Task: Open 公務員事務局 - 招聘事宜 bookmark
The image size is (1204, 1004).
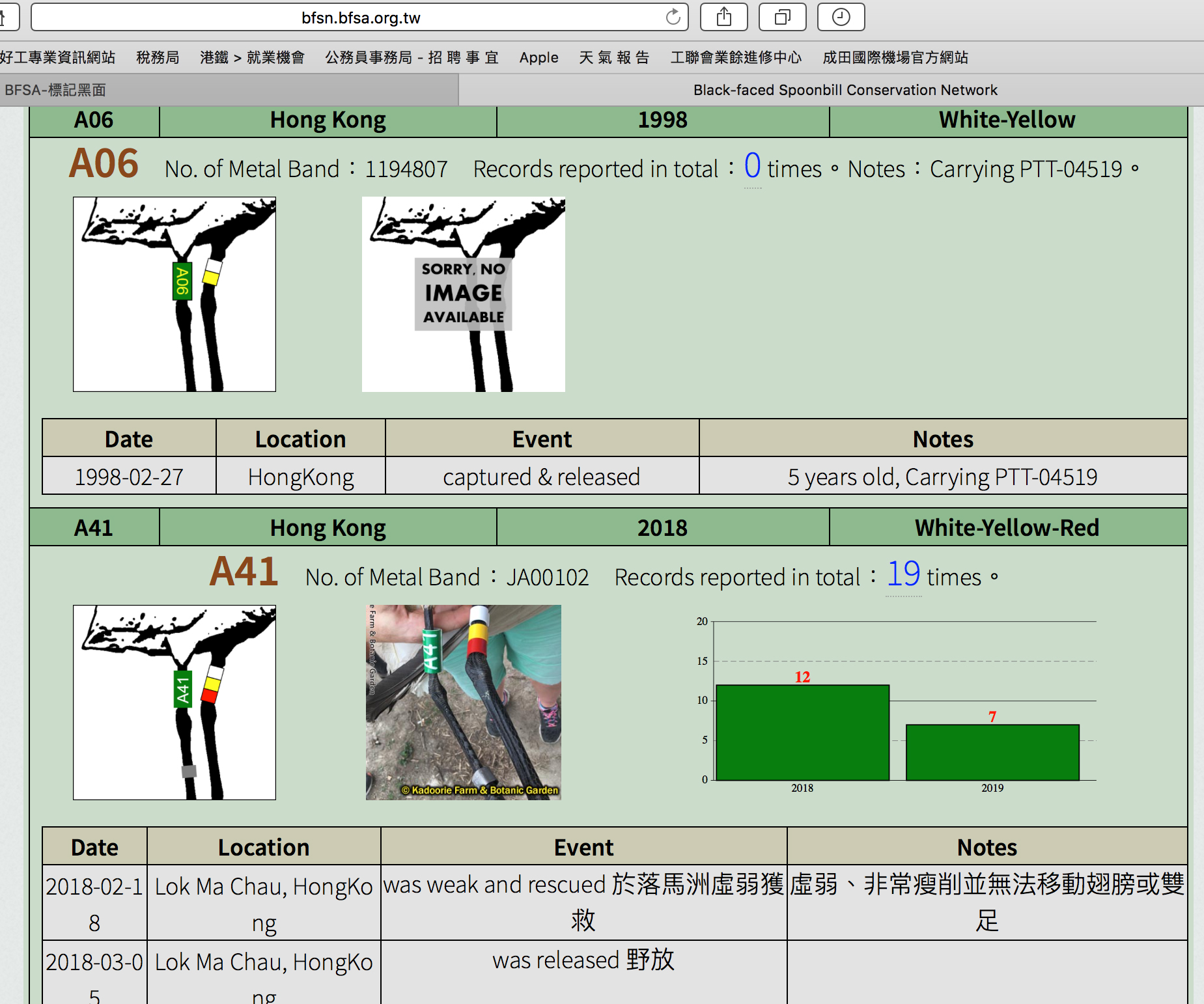Action: (x=412, y=57)
